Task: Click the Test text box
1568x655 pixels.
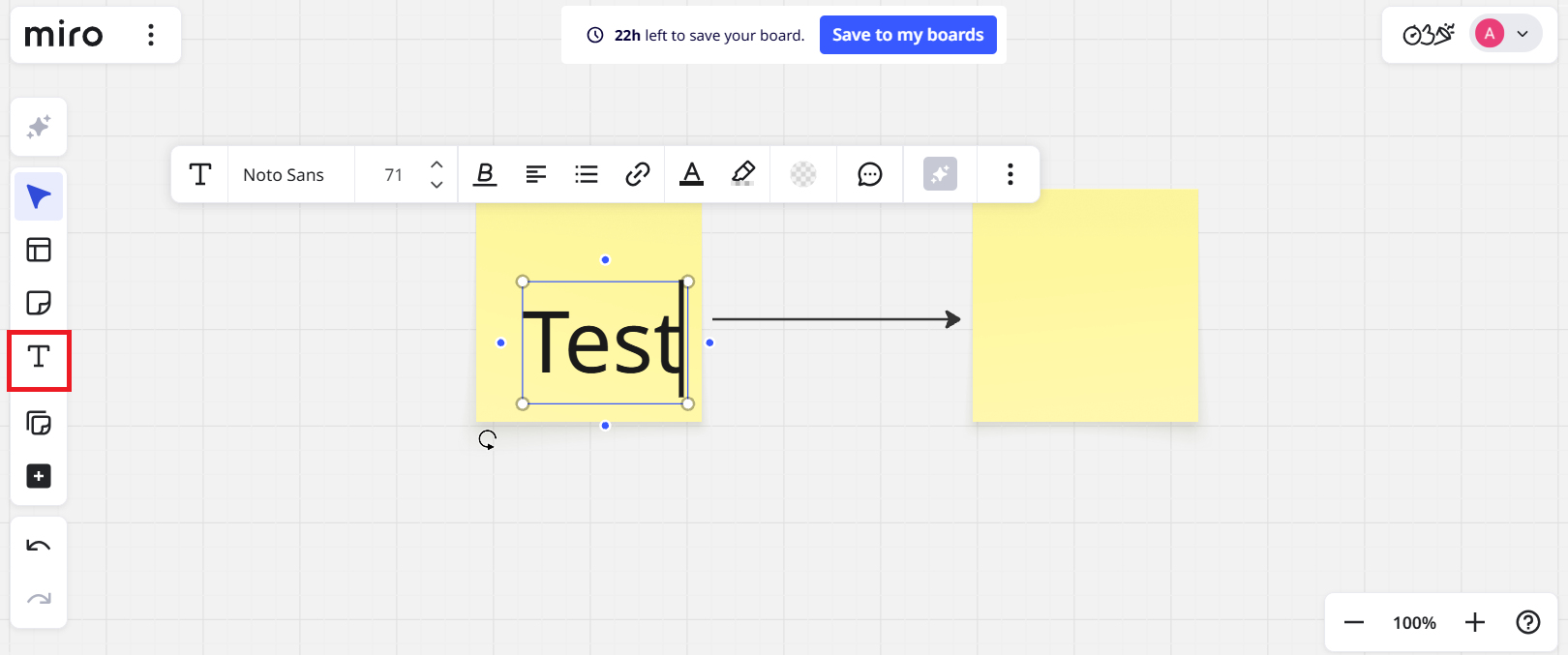Action: tap(605, 342)
